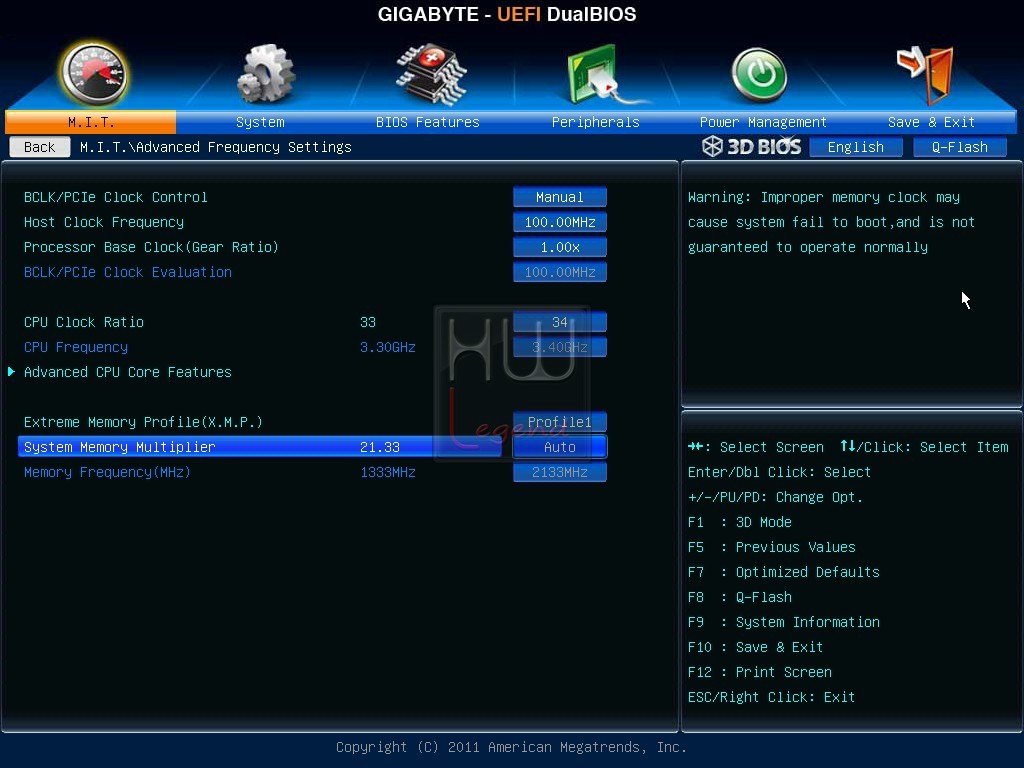Click the M.I.T. speedometer gauge icon
This screenshot has height=768, width=1024.
(x=93, y=74)
